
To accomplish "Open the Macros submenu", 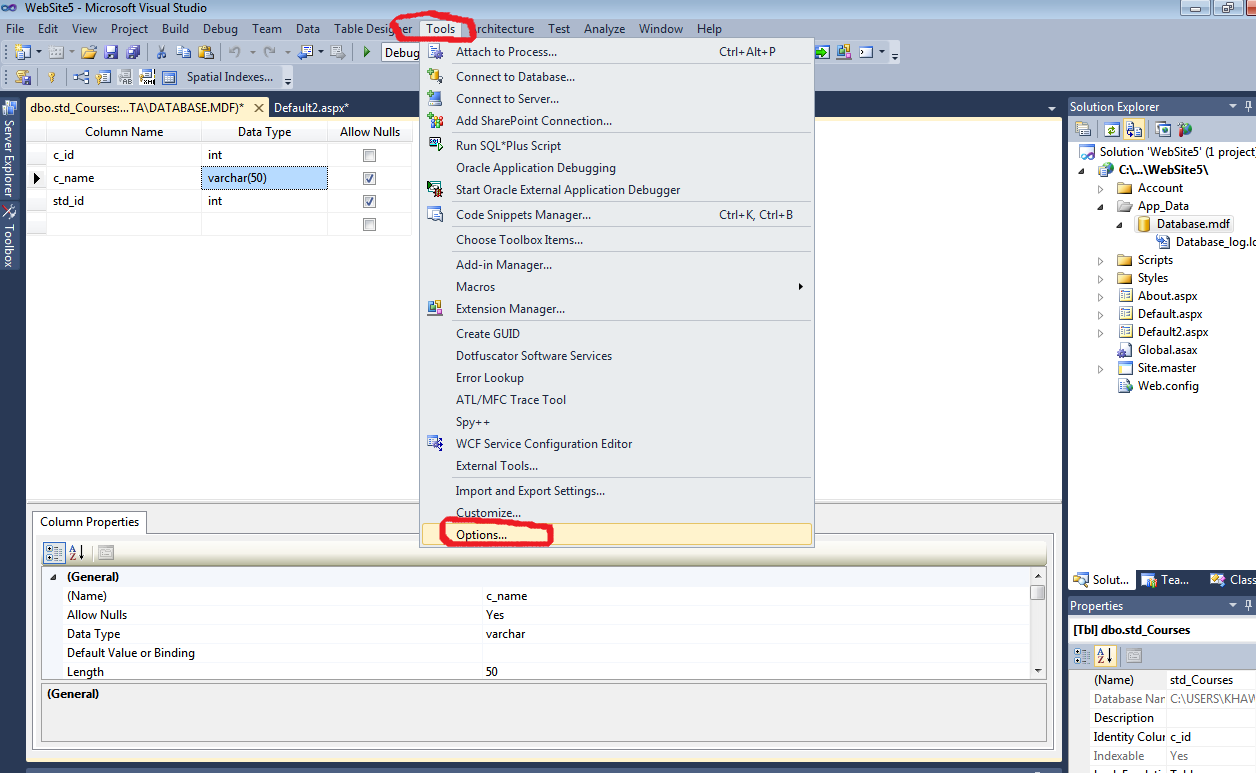I will pyautogui.click(x=476, y=287).
